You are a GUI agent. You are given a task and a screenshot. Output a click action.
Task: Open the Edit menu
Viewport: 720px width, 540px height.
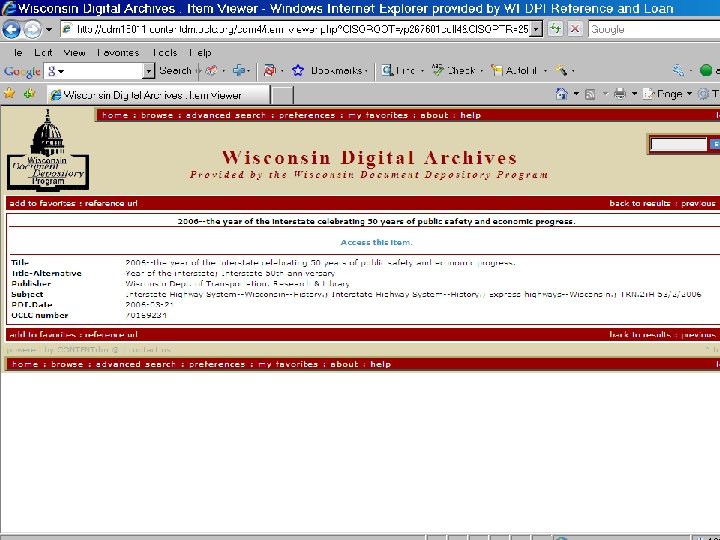(43, 53)
